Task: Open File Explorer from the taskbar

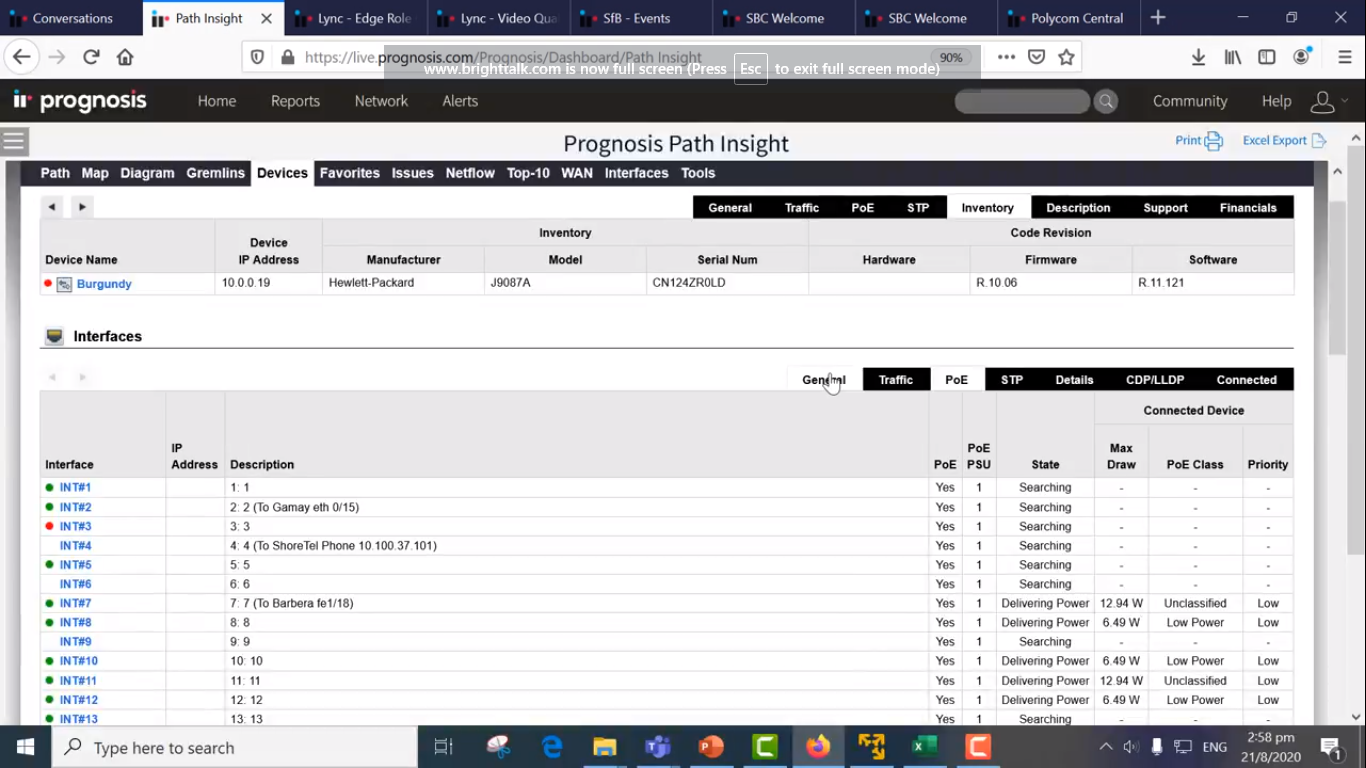Action: pyautogui.click(x=604, y=747)
